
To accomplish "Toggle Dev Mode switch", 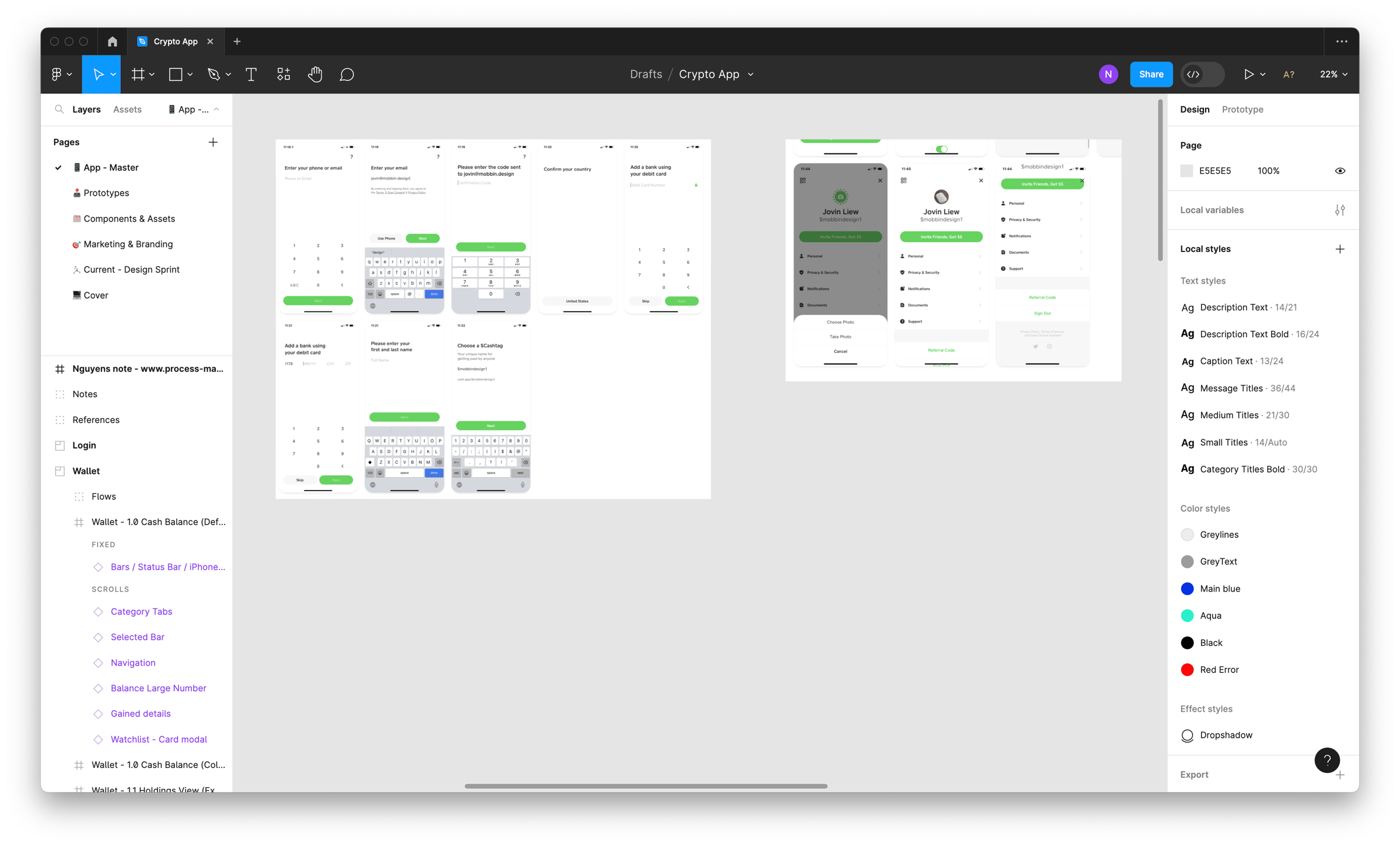I will pos(1202,74).
